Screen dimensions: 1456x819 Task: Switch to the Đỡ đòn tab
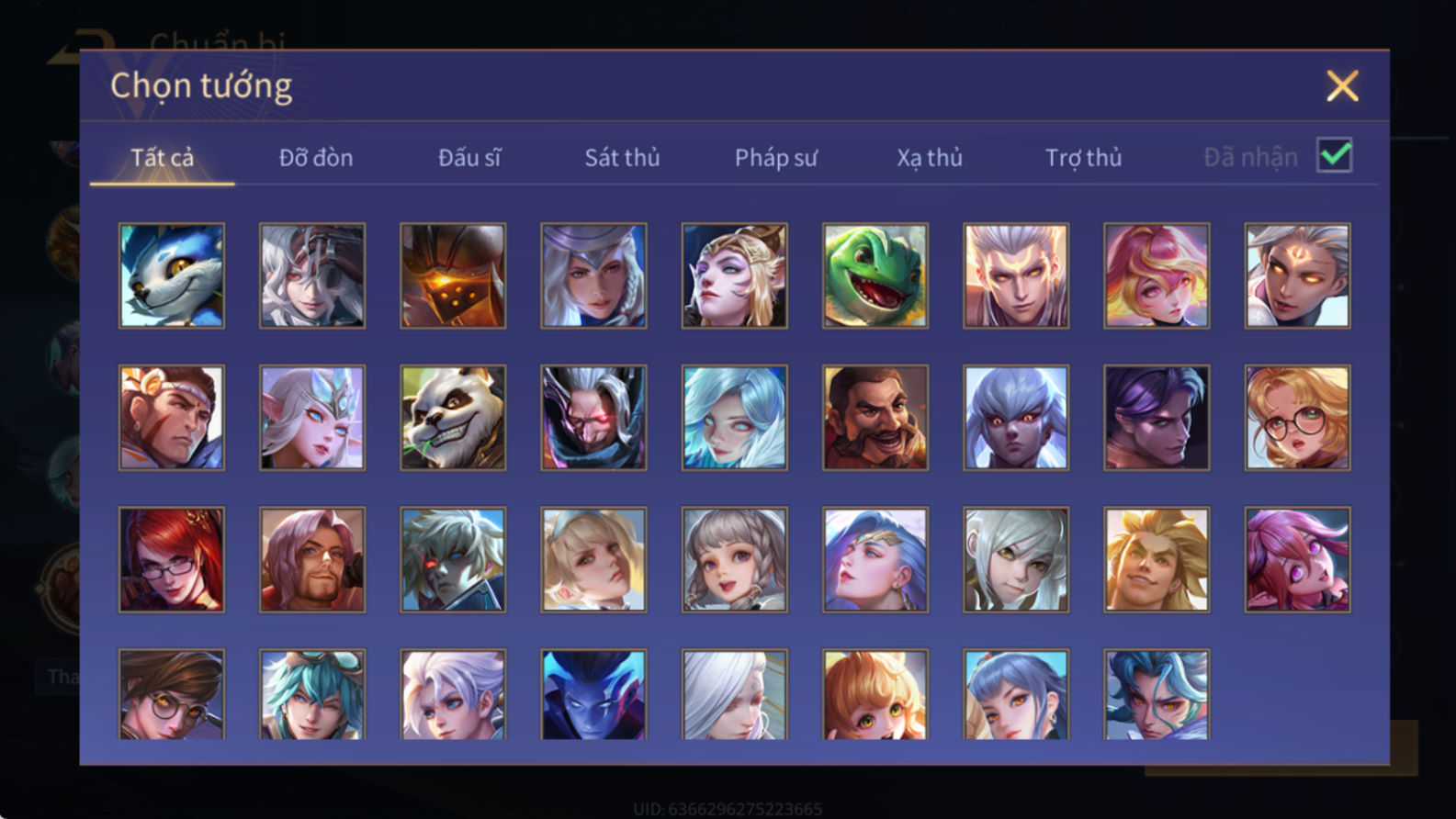(x=316, y=158)
